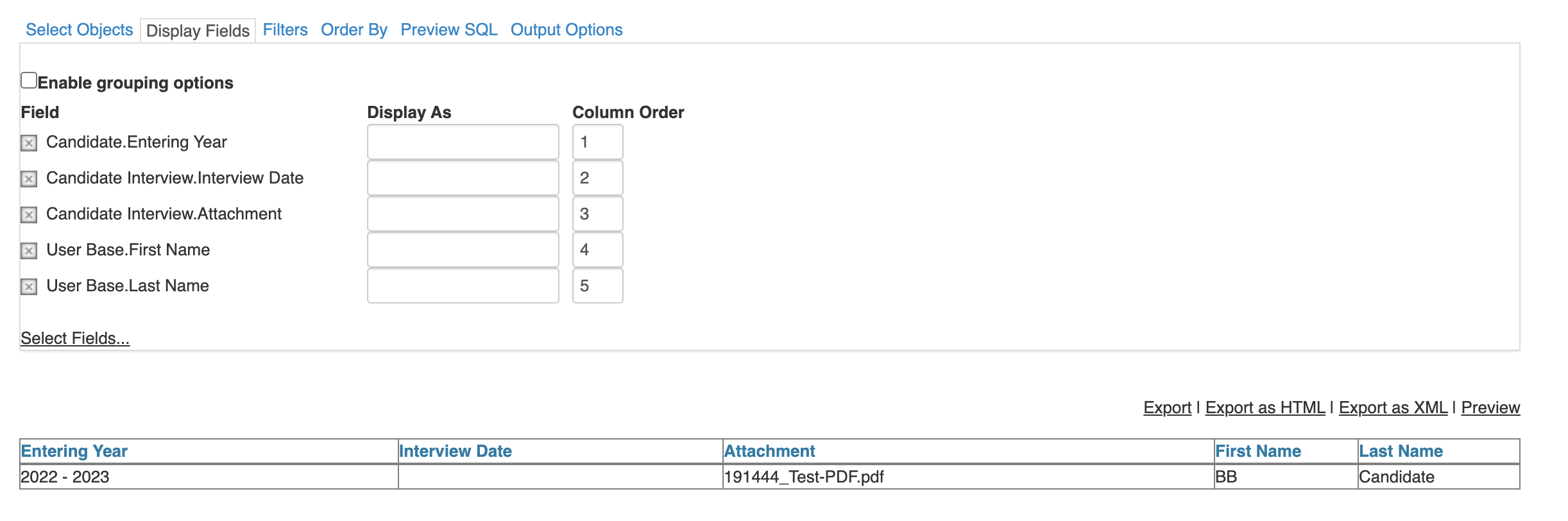Viewport: 1568px width, 521px height.
Task: Remove the Candidate Interview.Attachment field
Action: tap(29, 215)
